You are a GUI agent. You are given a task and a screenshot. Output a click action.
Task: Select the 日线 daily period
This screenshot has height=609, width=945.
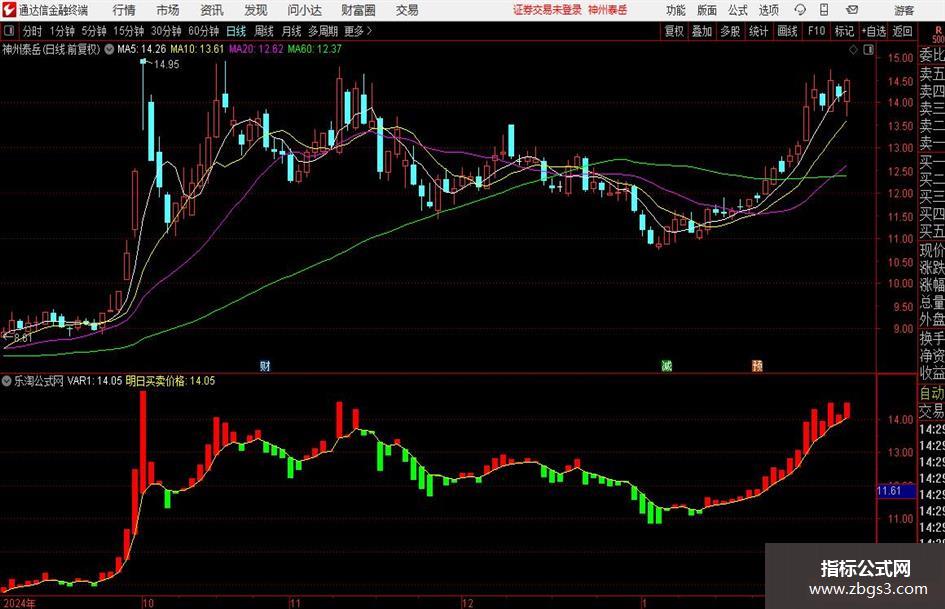236,31
